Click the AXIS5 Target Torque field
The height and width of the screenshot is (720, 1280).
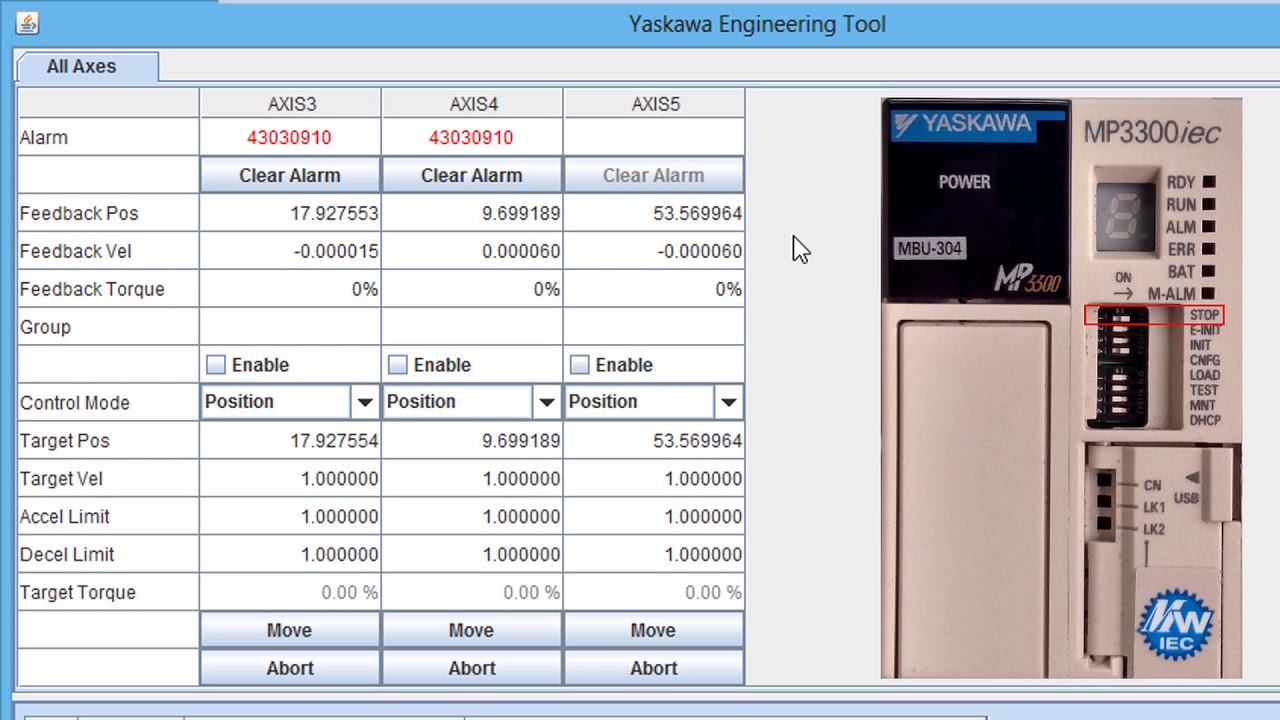(x=654, y=593)
